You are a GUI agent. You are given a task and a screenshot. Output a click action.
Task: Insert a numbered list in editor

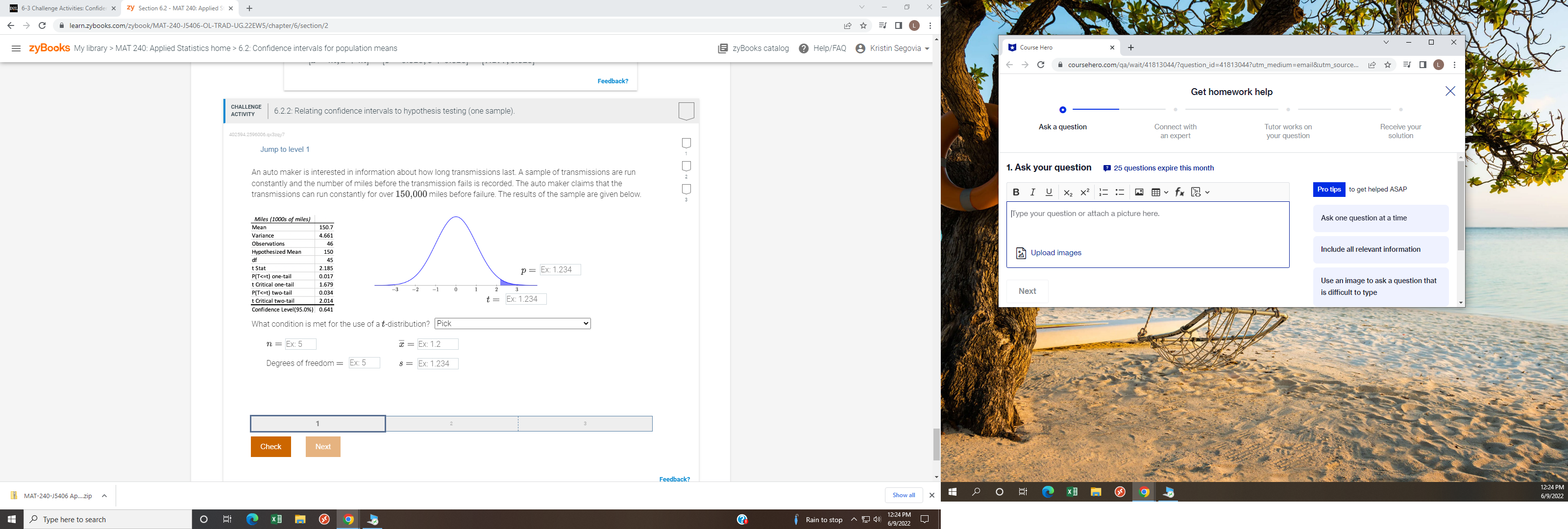[1103, 192]
